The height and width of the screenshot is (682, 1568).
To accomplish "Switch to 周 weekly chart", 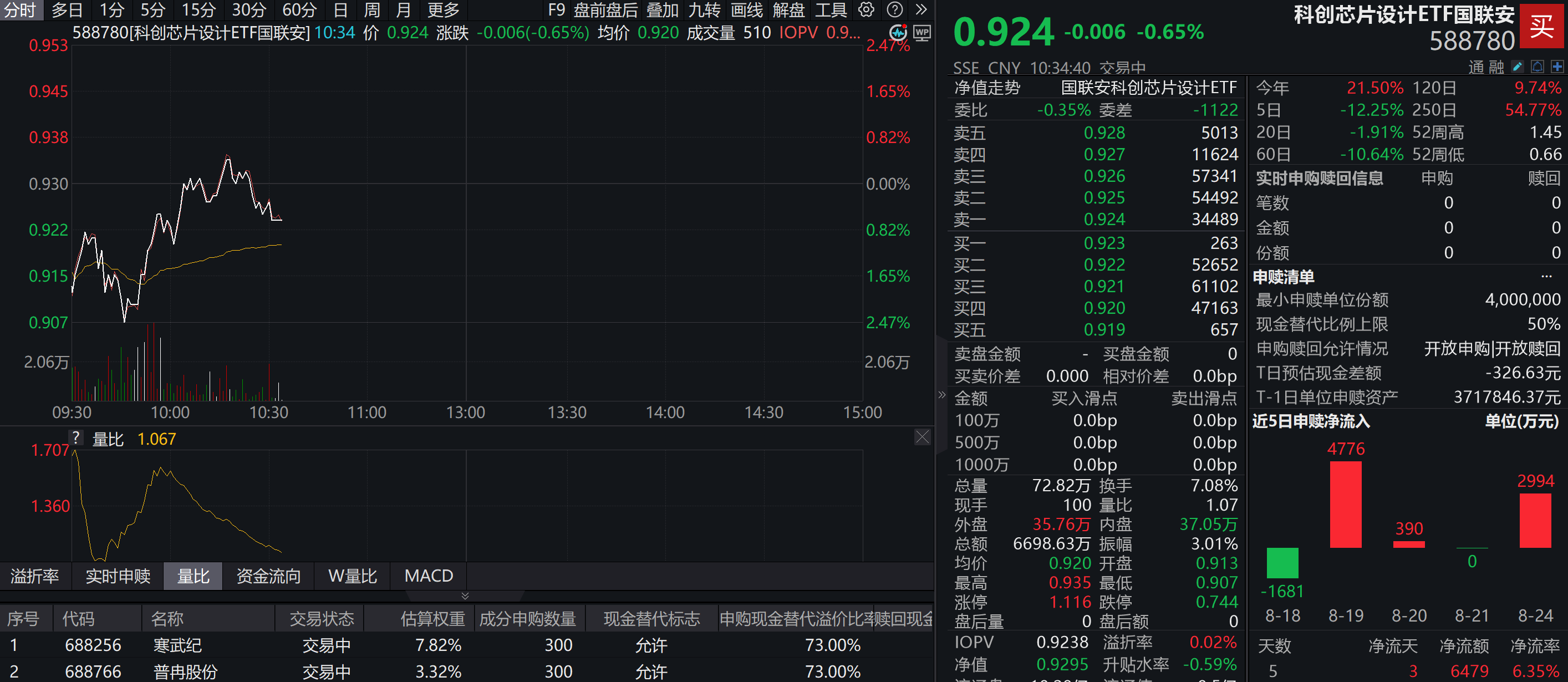I will [371, 10].
